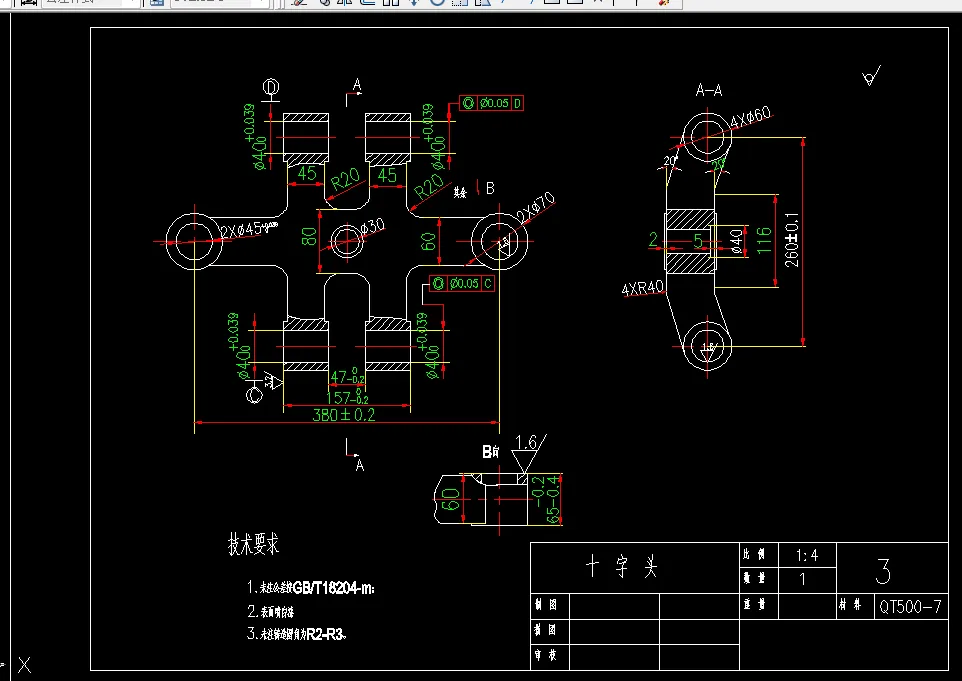962x681 pixels.
Task: Click the 116 dimension text
Action: point(764,240)
